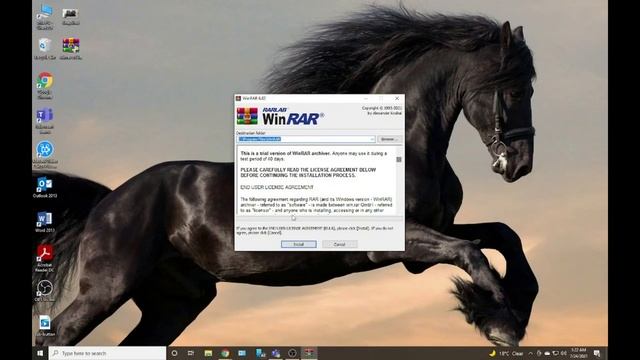Open File Explorer from the taskbar
This screenshot has height=360, width=640.
pos(208,353)
